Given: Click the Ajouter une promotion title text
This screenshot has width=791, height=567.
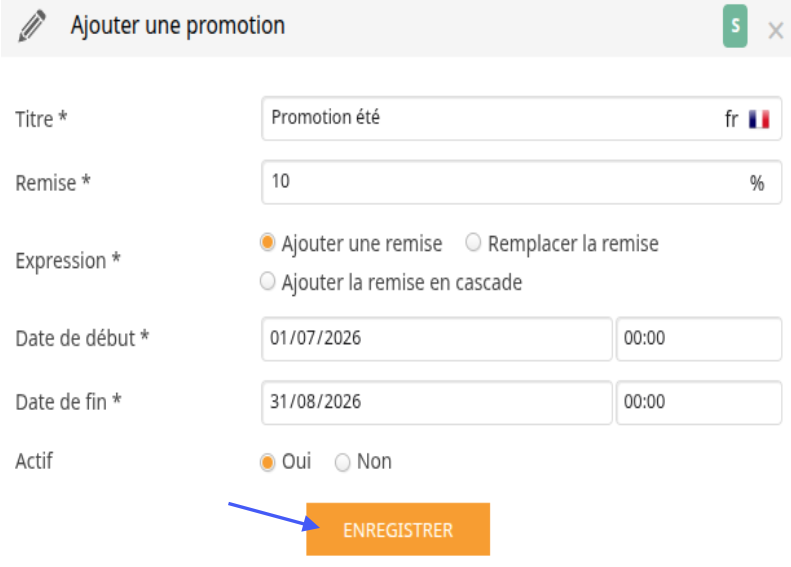Looking at the screenshot, I should (x=178, y=26).
